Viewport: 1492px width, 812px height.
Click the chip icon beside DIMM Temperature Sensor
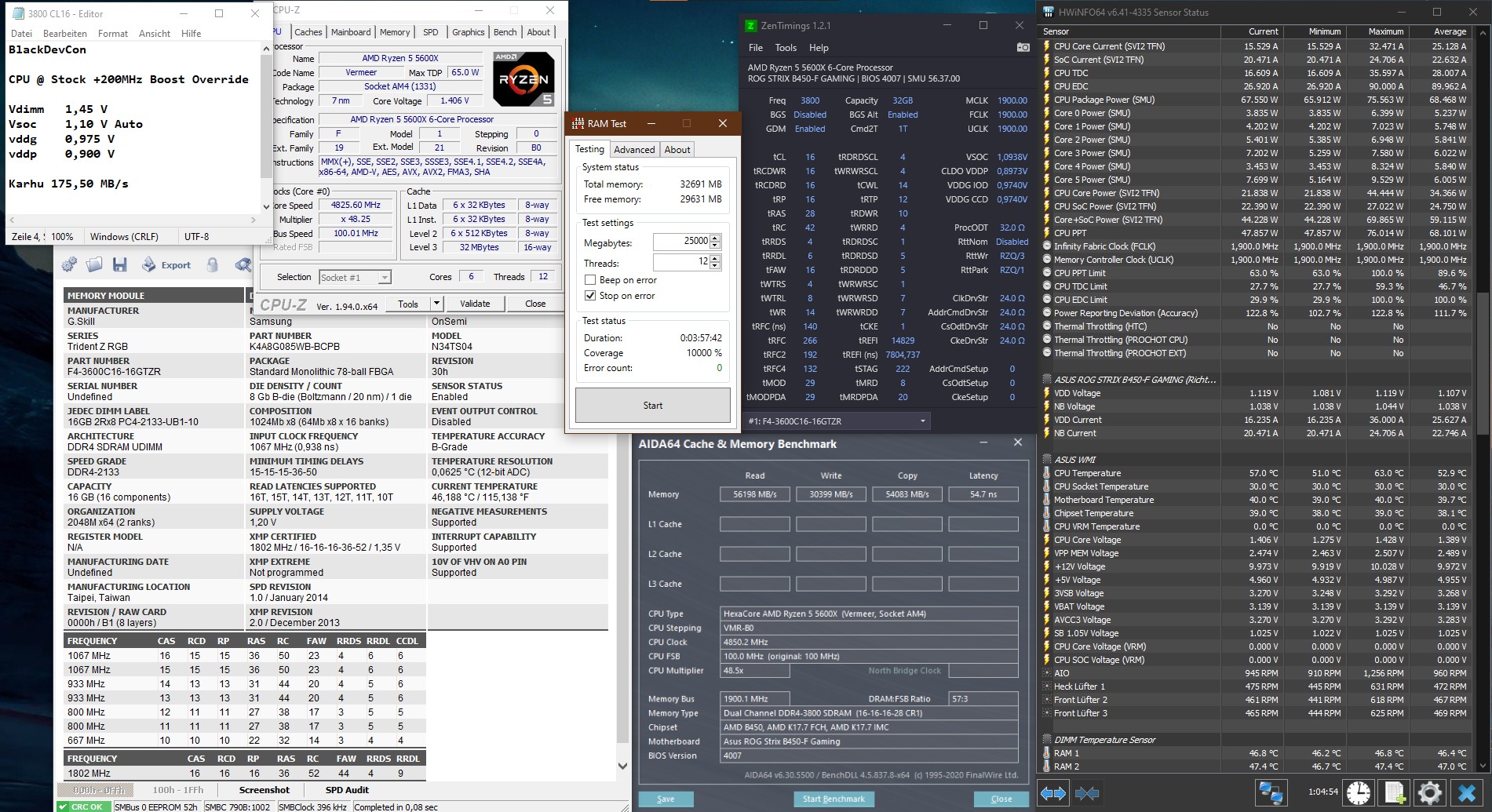coord(1047,740)
